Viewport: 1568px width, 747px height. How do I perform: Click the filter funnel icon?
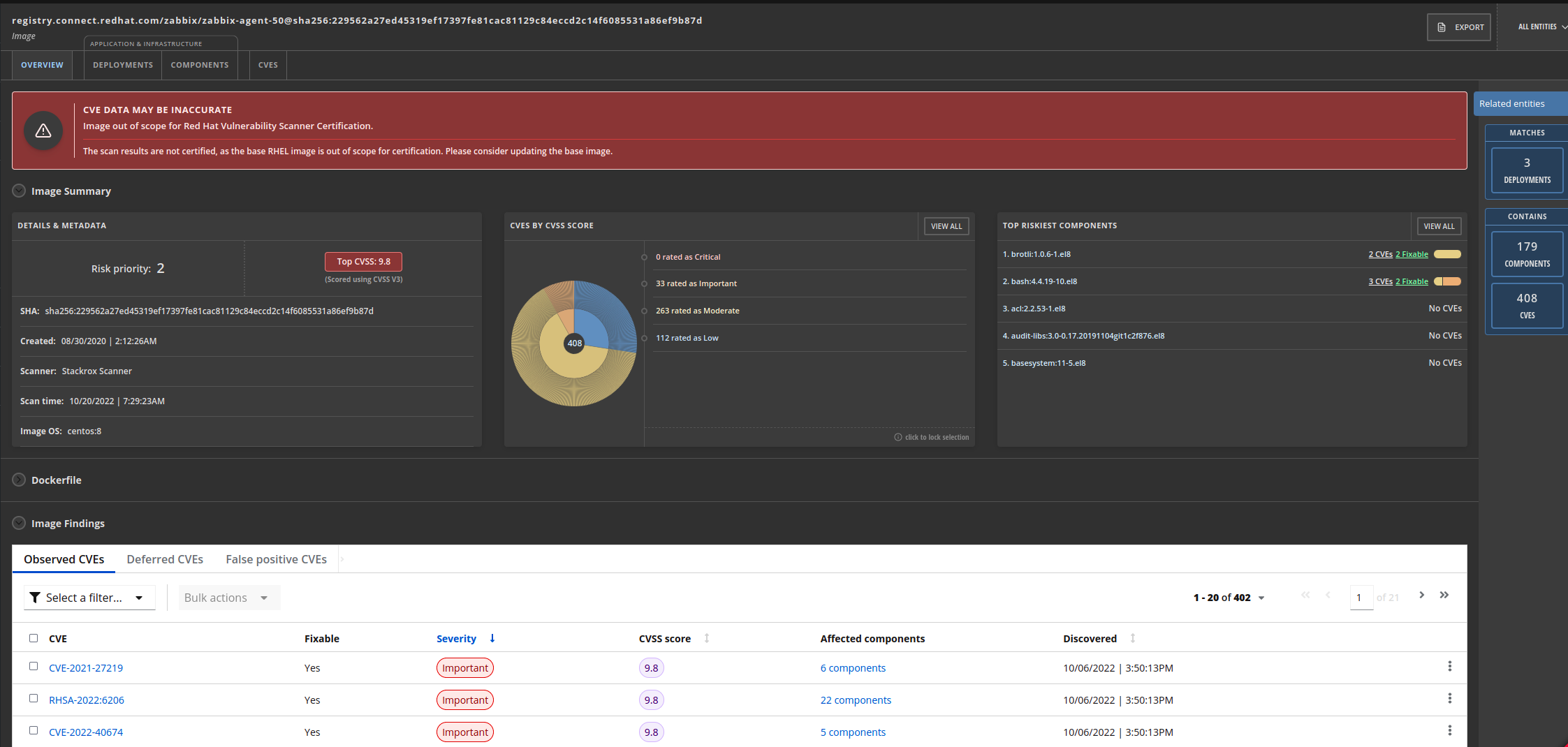coord(35,598)
